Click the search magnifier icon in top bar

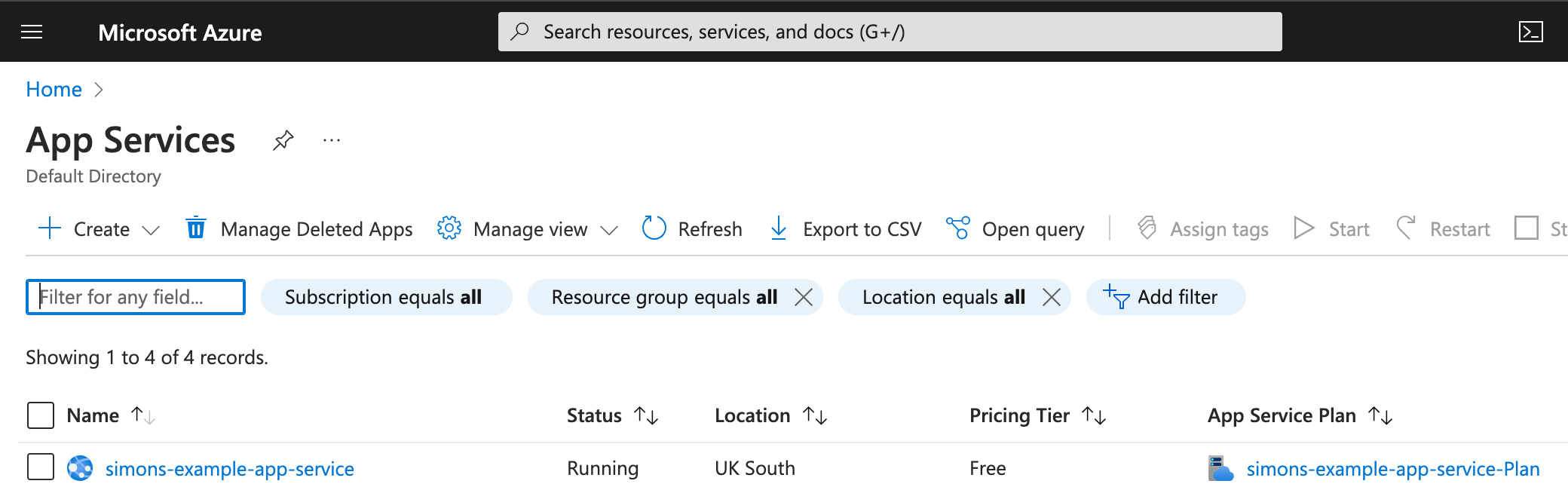coord(519,32)
